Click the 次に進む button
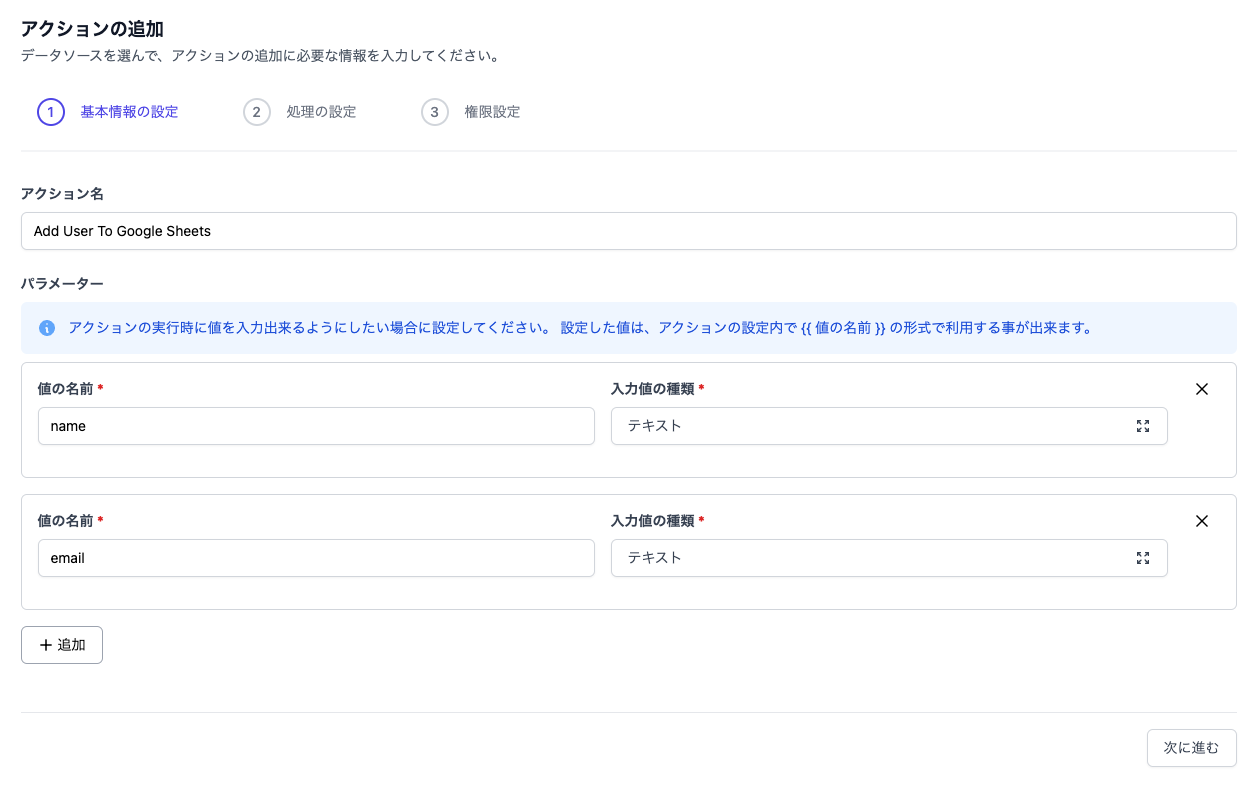The height and width of the screenshot is (797, 1255). (x=1191, y=748)
